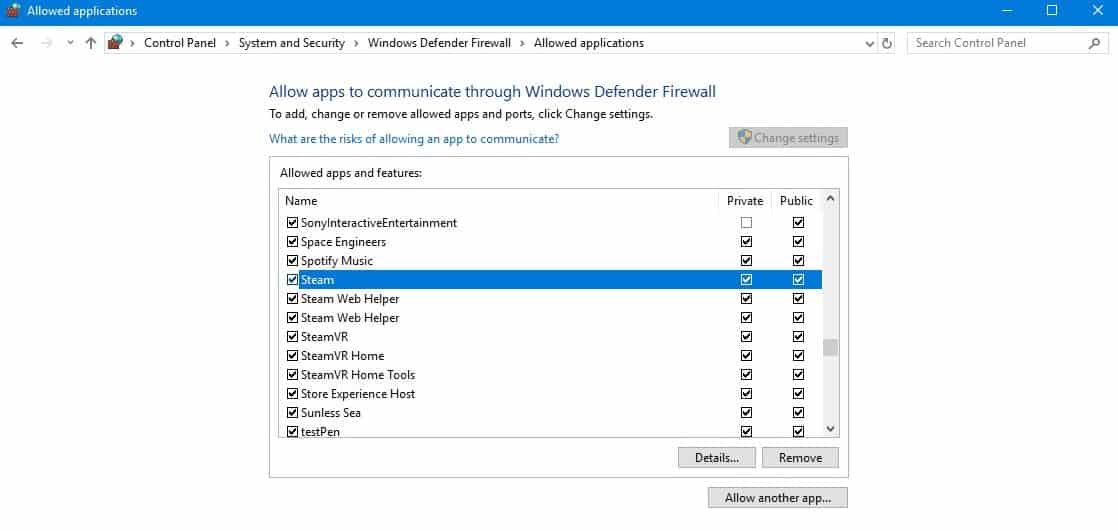Toggle Public for Spotify Music
1118x531 pixels.
(x=798, y=260)
